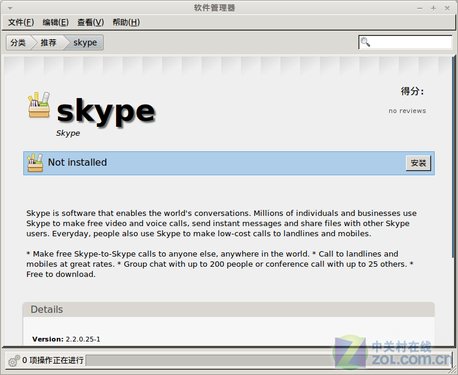
Task: Go to the 推荐 breadcrumb
Action: point(48,43)
